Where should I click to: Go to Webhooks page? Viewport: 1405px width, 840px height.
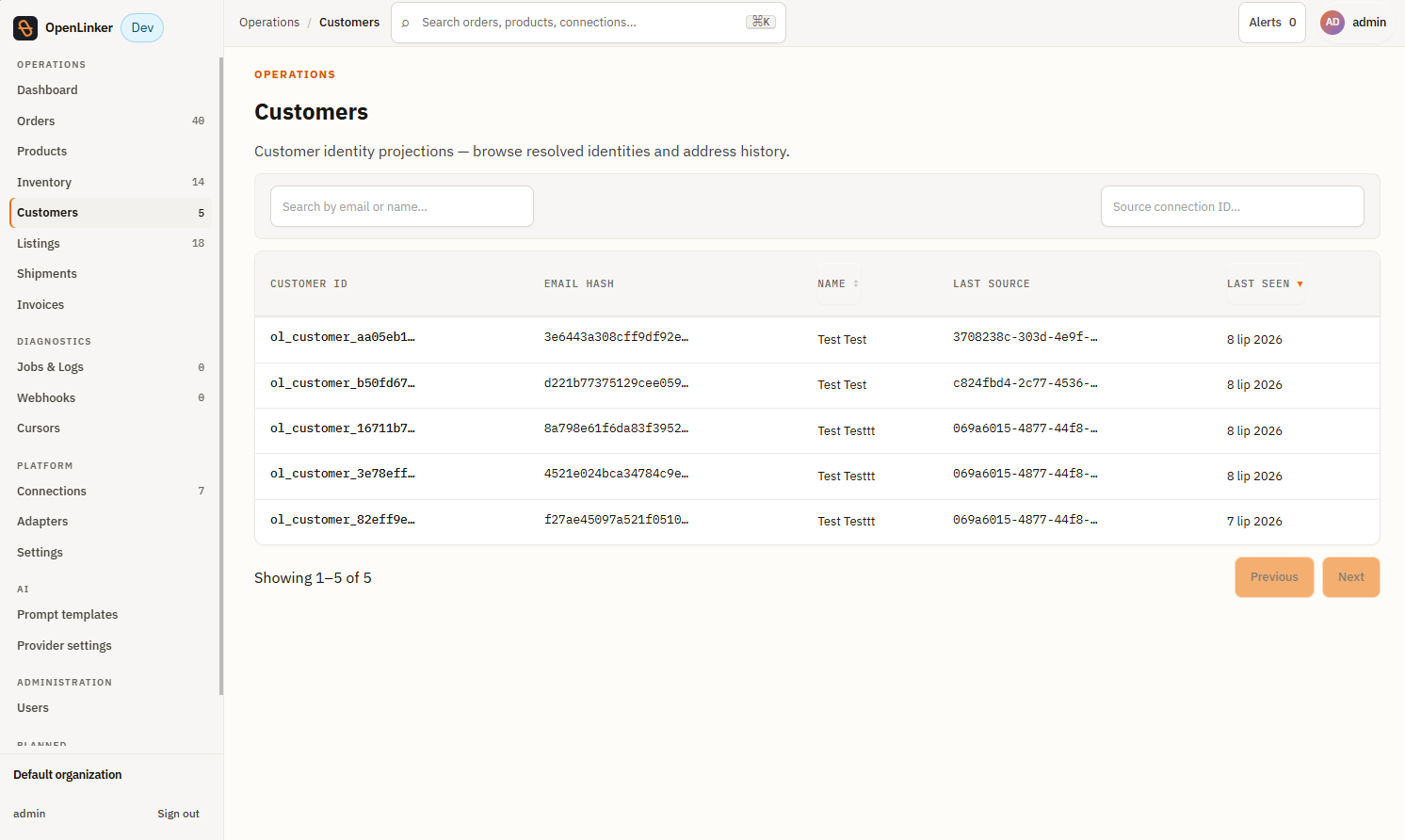(x=111, y=397)
